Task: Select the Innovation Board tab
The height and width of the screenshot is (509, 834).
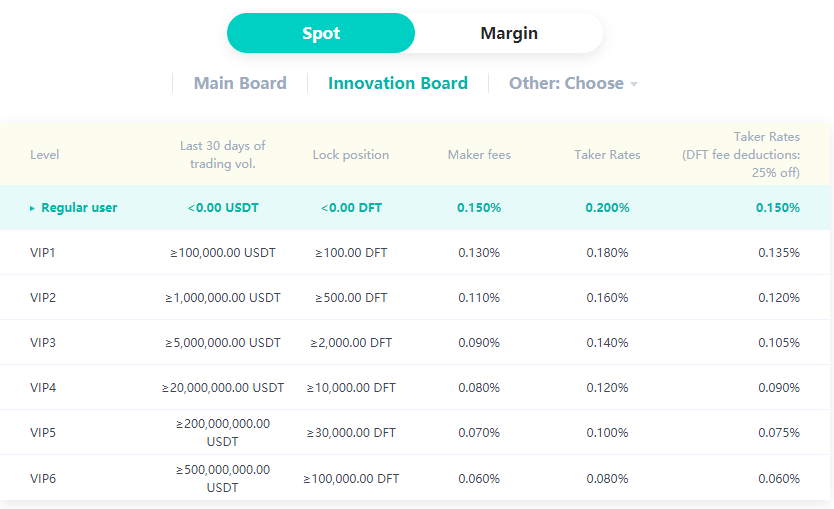Action: click(398, 83)
